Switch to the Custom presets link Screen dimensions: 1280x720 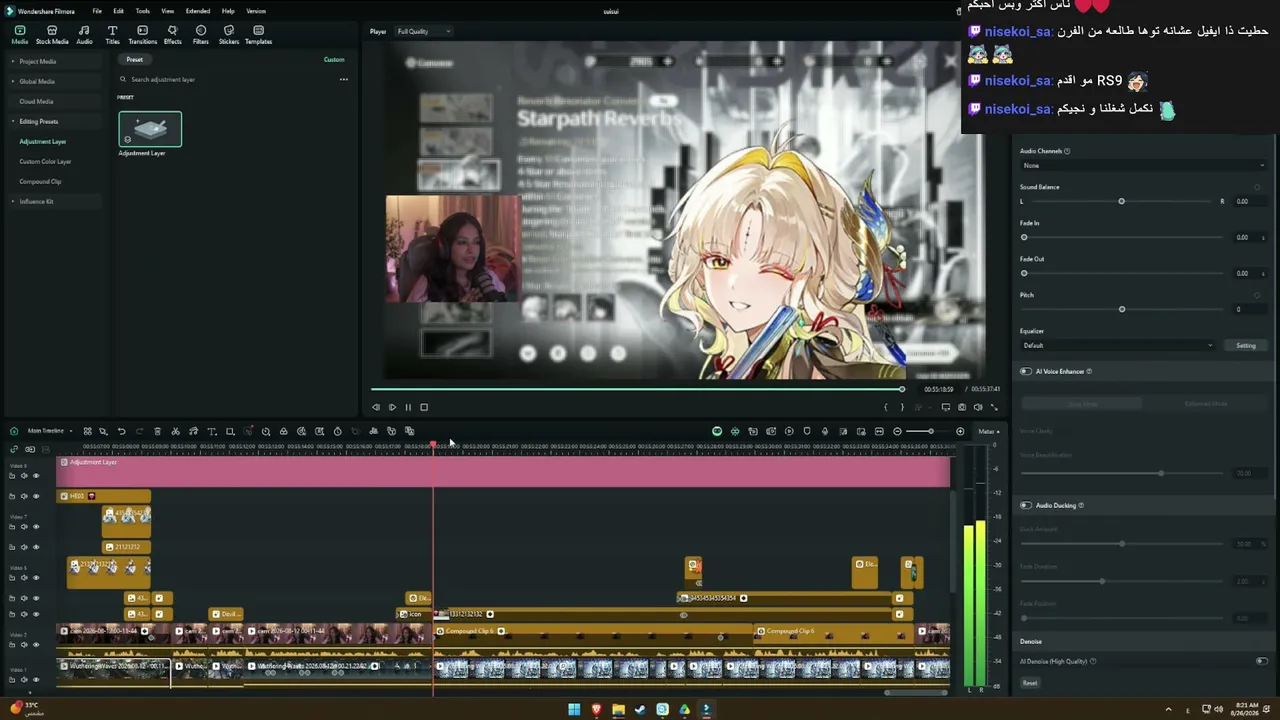[334, 60]
